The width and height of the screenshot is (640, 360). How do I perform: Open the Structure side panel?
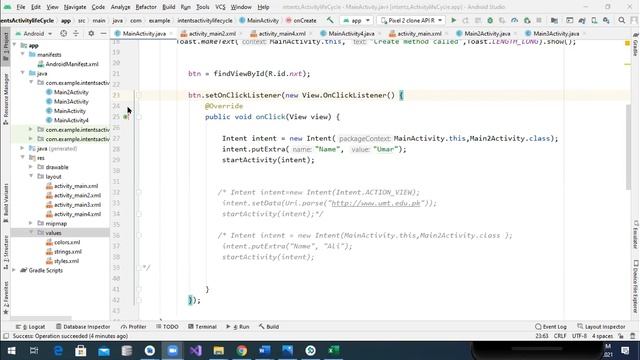coord(6,252)
